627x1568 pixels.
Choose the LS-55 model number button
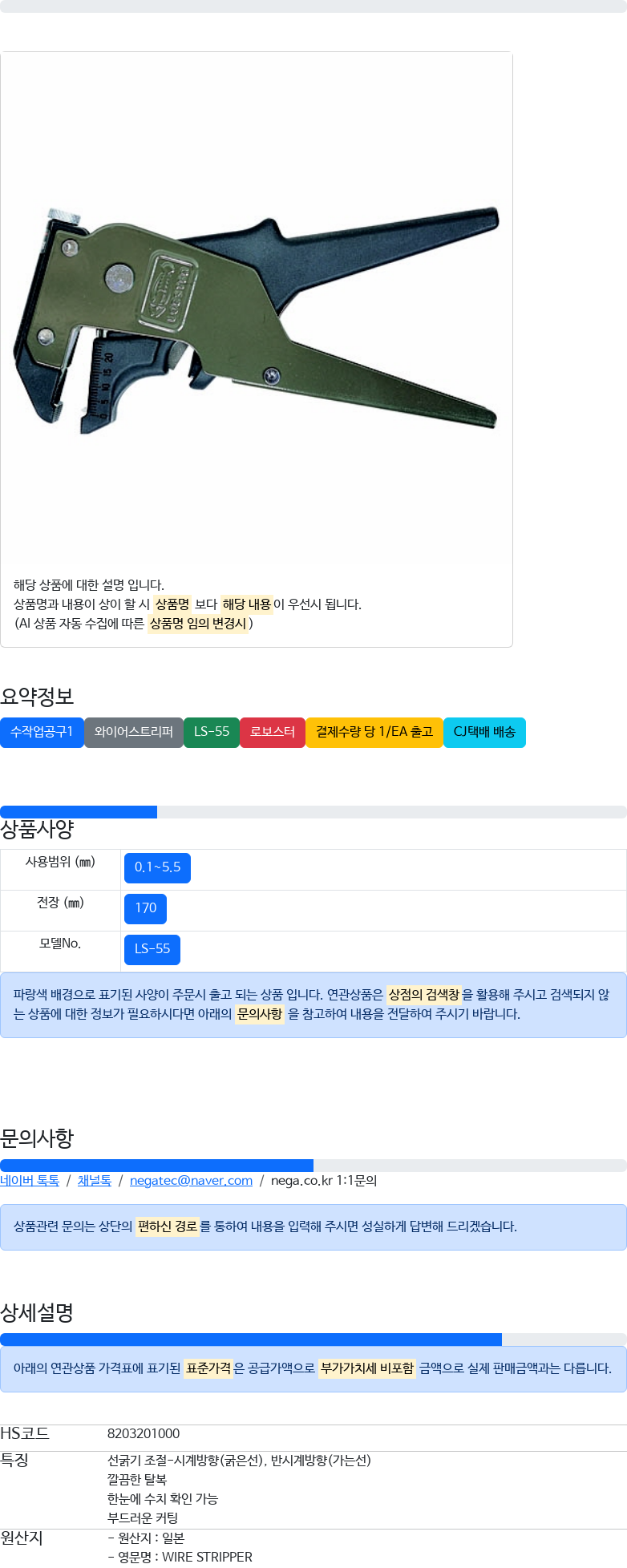(x=152, y=949)
